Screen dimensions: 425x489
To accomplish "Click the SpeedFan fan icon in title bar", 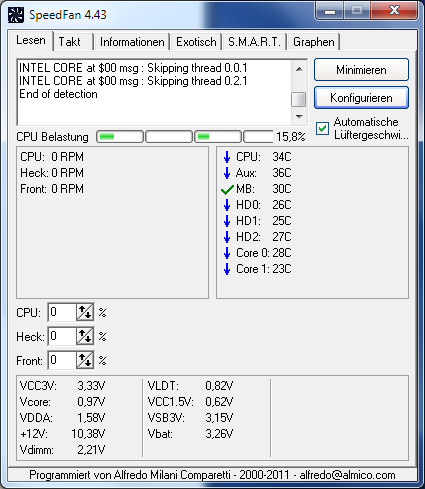I will coord(16,15).
